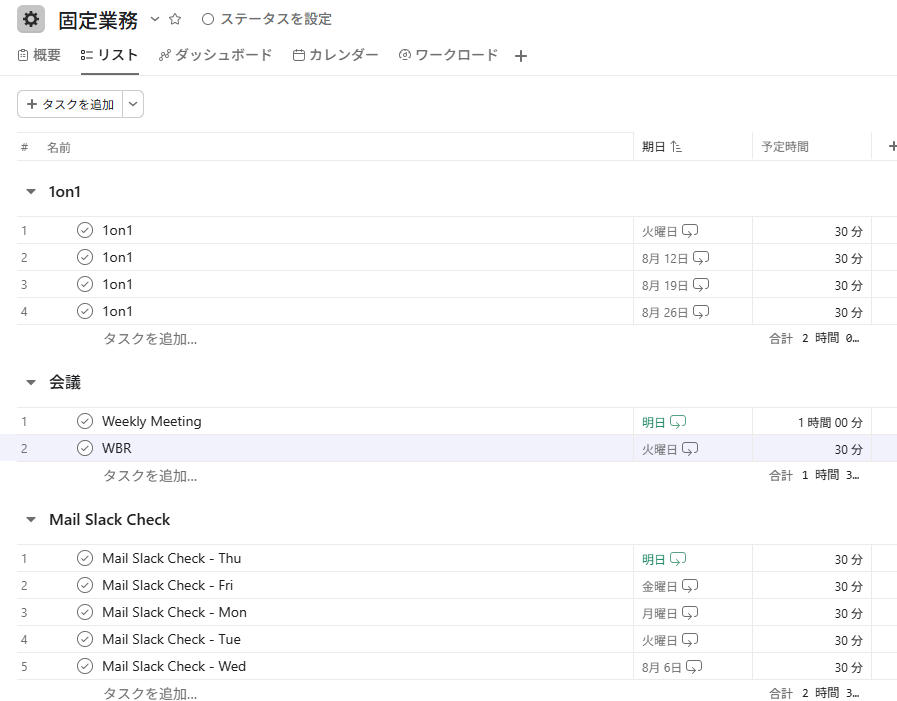Click the plus icon to add a tab
This screenshot has height=701, width=897.
pyautogui.click(x=520, y=56)
